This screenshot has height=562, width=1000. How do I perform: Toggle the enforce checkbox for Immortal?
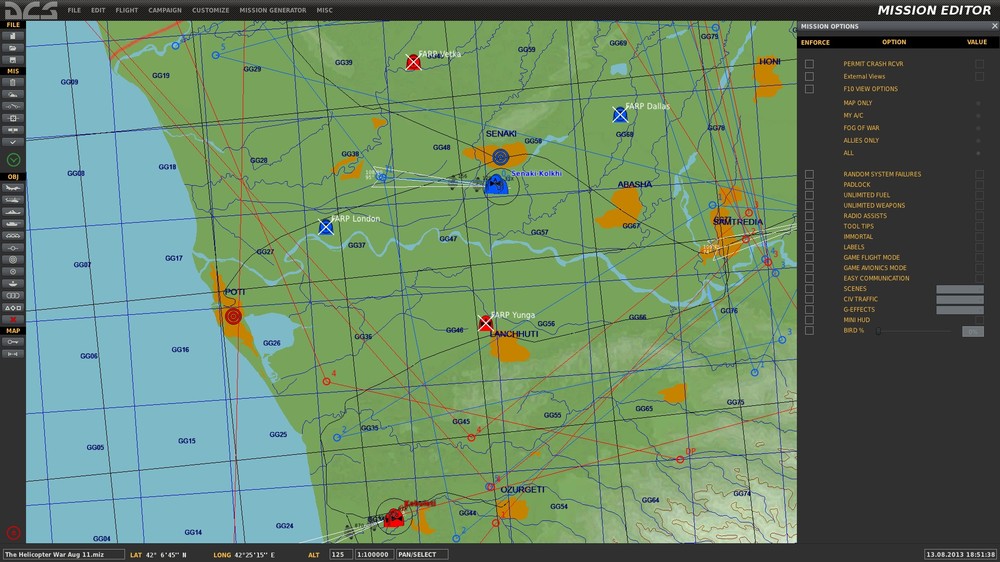tap(809, 237)
